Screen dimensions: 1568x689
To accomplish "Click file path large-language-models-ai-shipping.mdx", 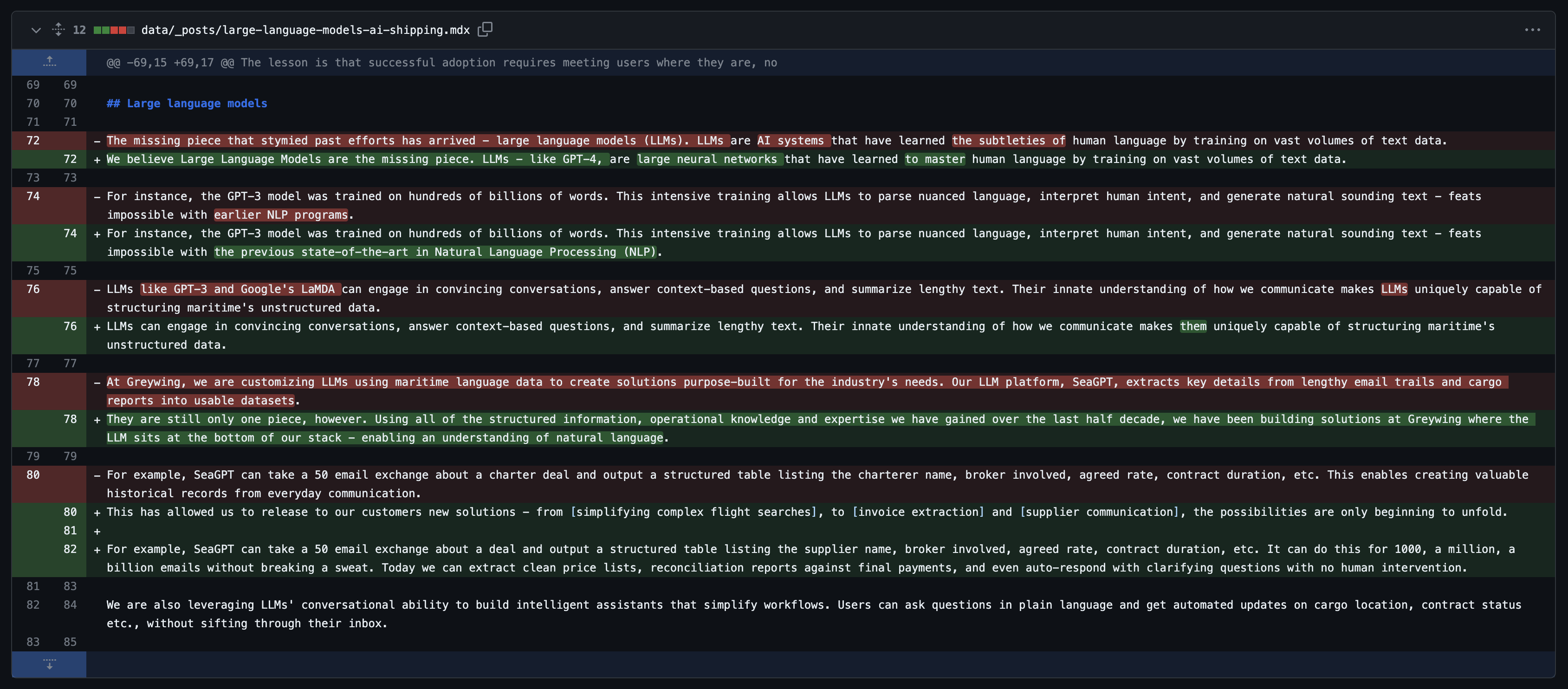I will point(305,30).
